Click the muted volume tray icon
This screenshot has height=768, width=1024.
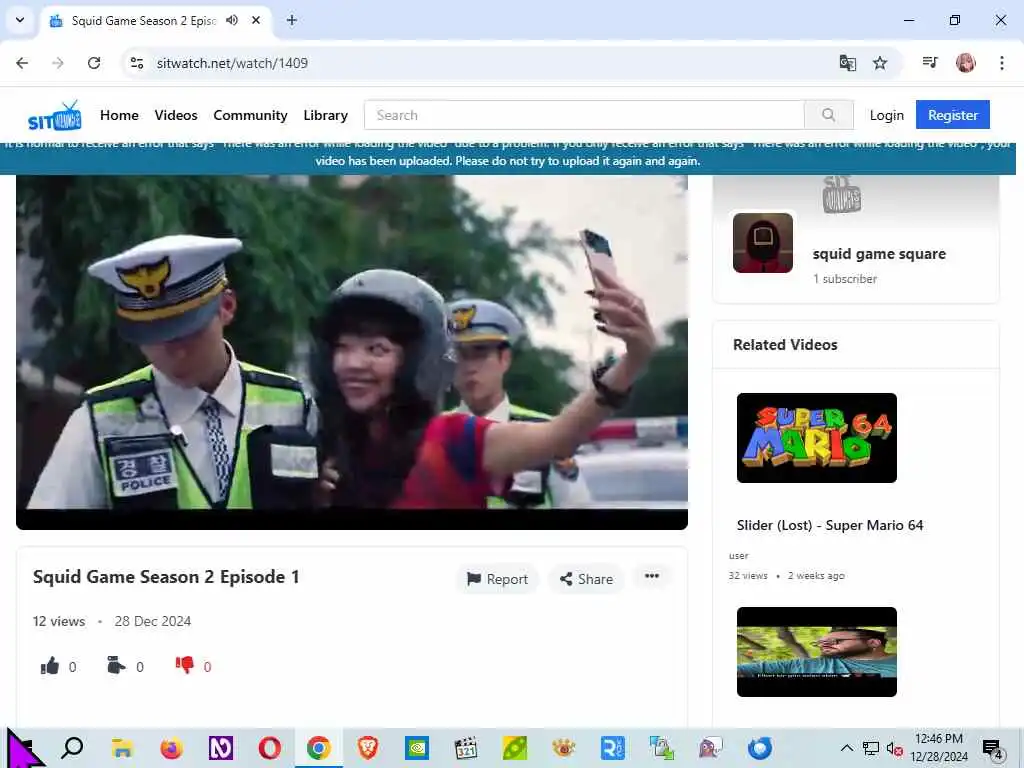894,748
